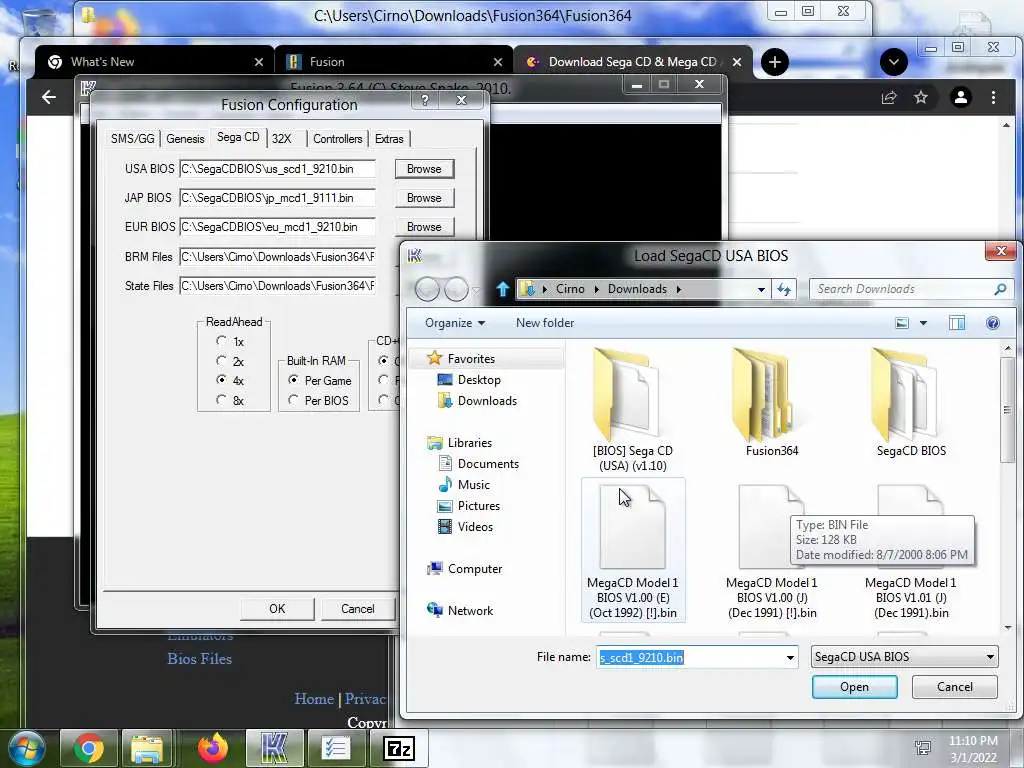
Task: Click the browser bookmark star icon
Action: (x=921, y=97)
